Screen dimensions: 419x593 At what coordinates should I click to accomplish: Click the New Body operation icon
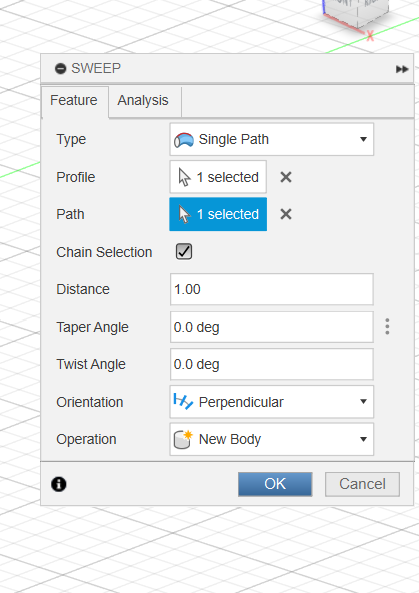click(183, 439)
